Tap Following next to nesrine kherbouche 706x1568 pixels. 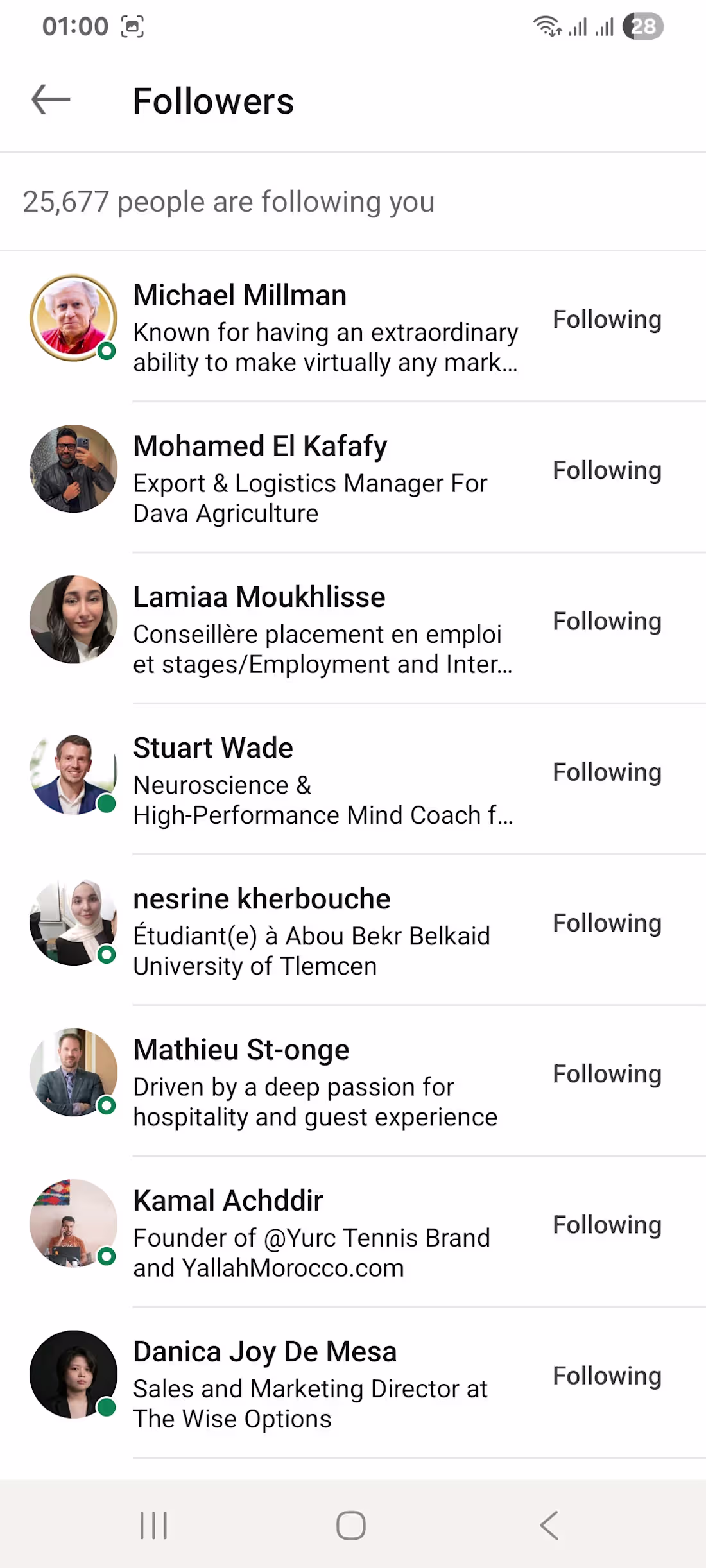[607, 923]
